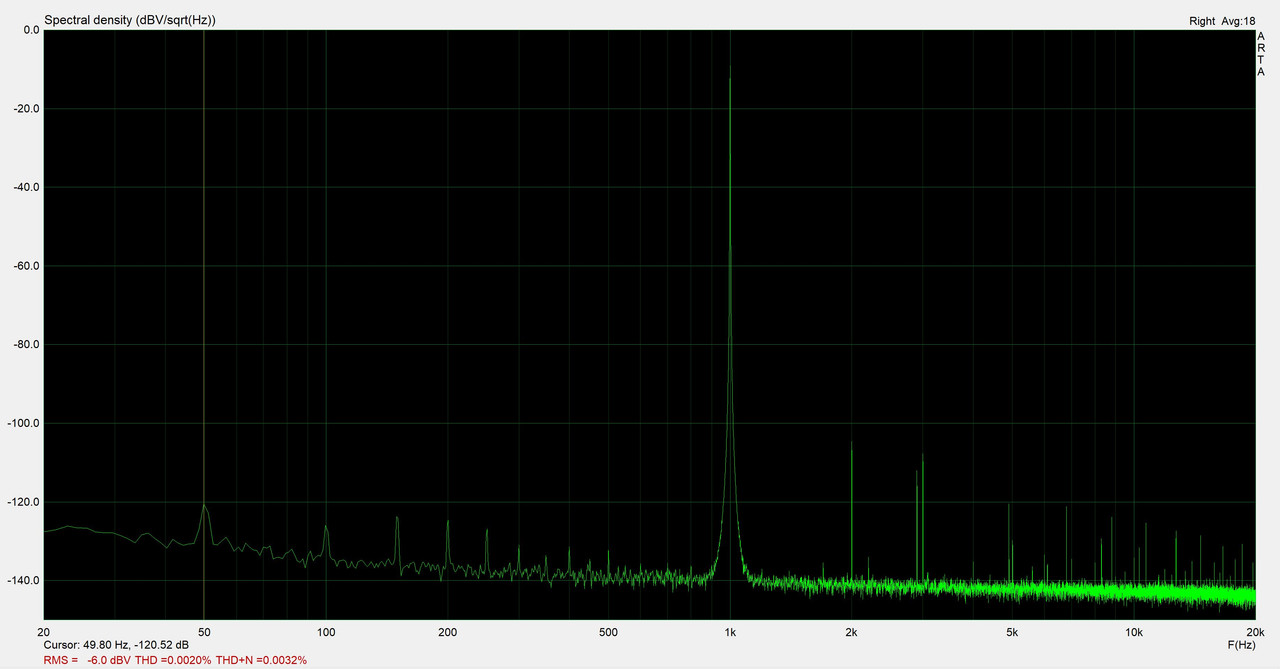The width and height of the screenshot is (1280, 669).
Task: Click the '20' frequency axis label
Action: coord(44,633)
